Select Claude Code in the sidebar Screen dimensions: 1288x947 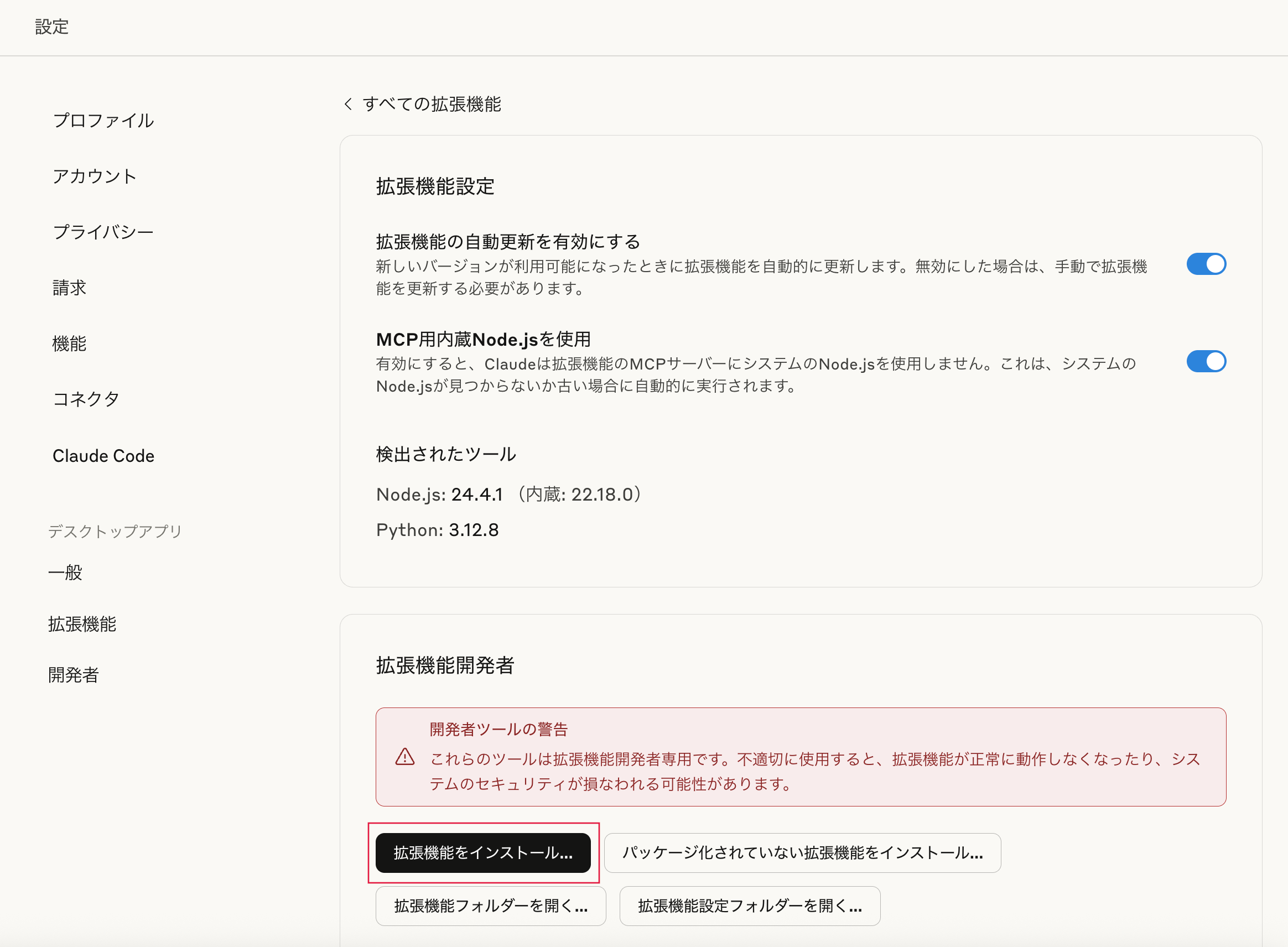103,456
